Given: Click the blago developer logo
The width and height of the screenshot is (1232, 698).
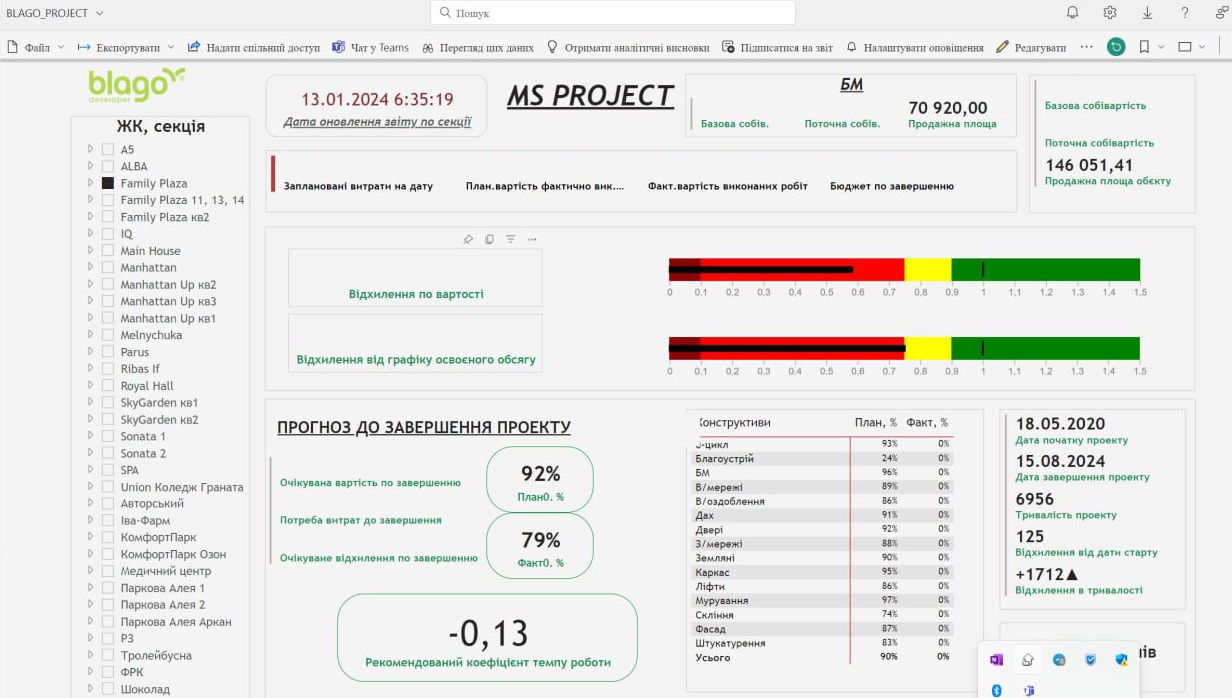Looking at the screenshot, I should click(x=137, y=86).
